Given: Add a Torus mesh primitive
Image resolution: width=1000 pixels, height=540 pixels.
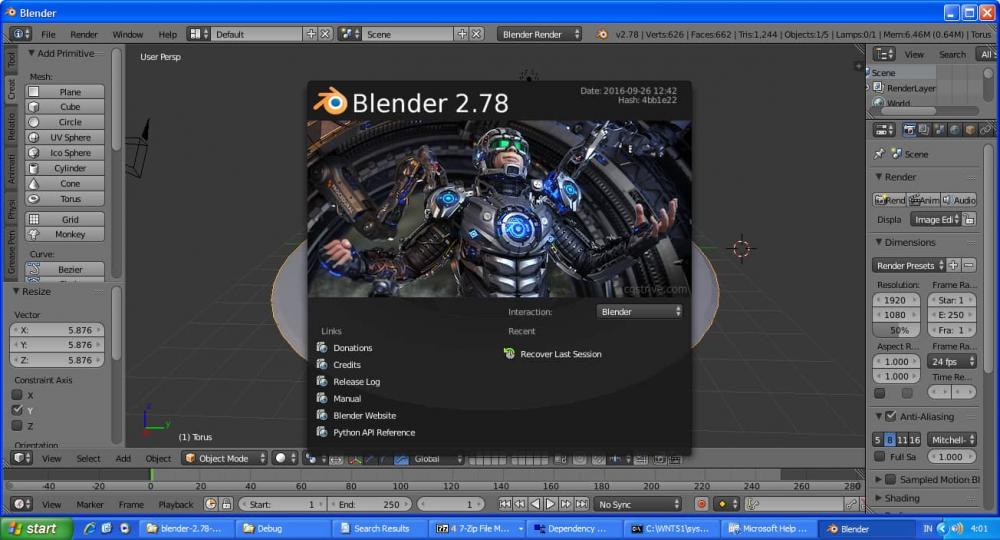Looking at the screenshot, I should coord(70,199).
